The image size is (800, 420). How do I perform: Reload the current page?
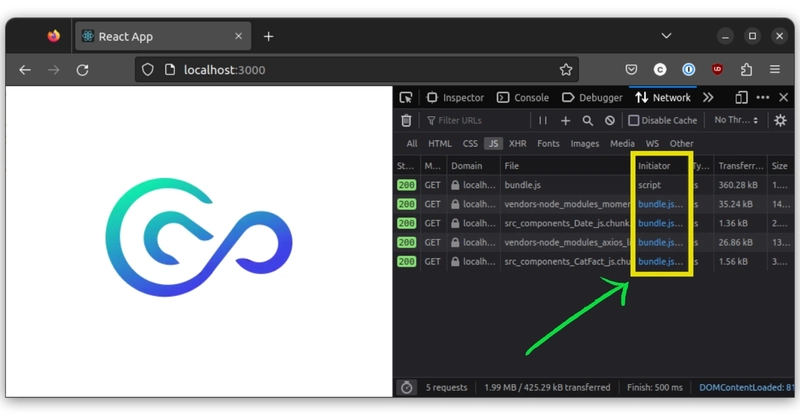(83, 70)
